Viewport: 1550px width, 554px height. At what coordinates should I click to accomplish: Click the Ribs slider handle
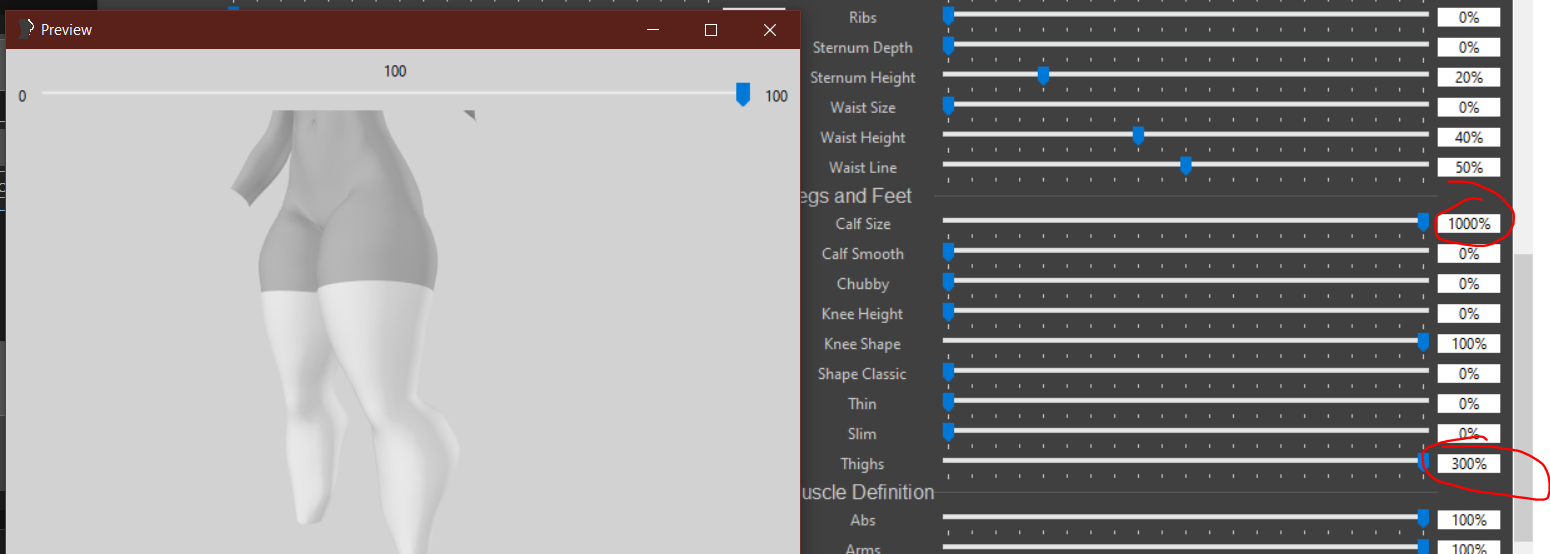pos(948,15)
